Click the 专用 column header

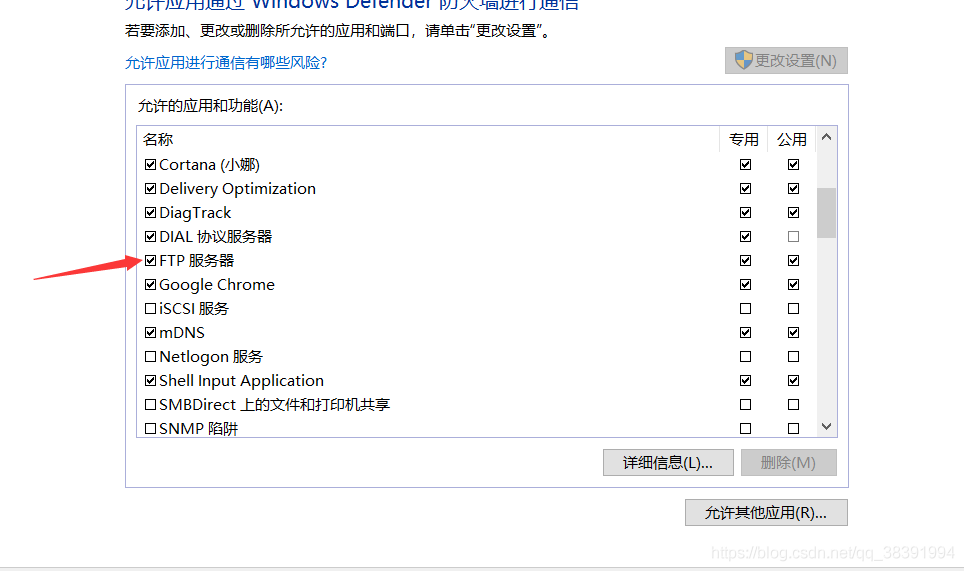point(744,139)
